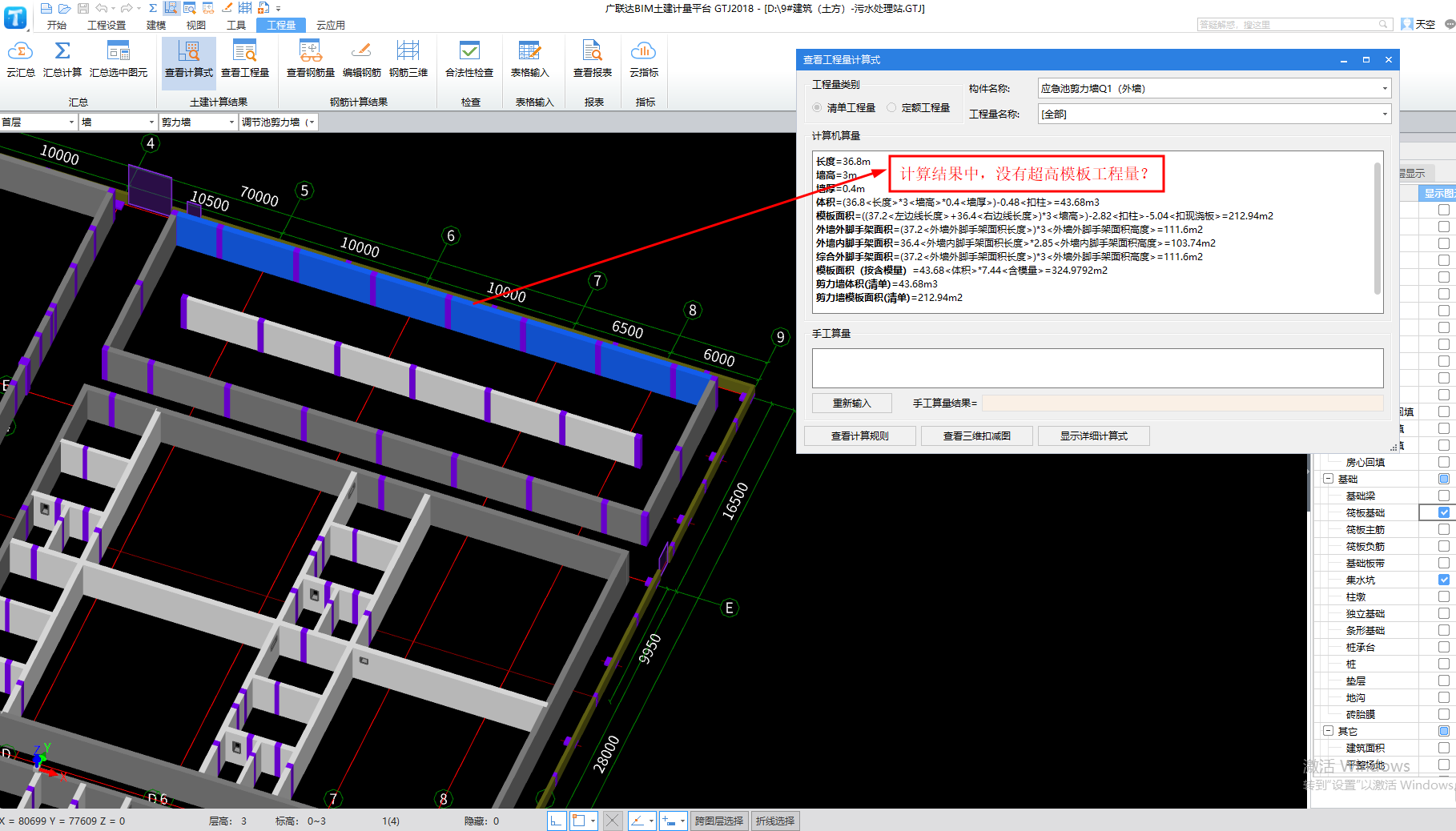
Task: Click the sigma icon in quick access bar
Action: coord(153,8)
